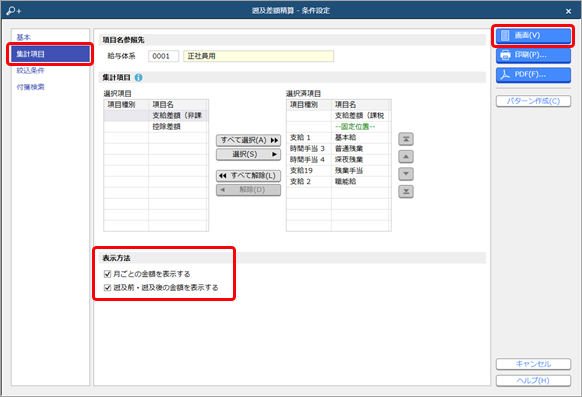This screenshot has height=397, width=582.
Task: Click the 画面(V) screen display button
Action: tap(533, 36)
